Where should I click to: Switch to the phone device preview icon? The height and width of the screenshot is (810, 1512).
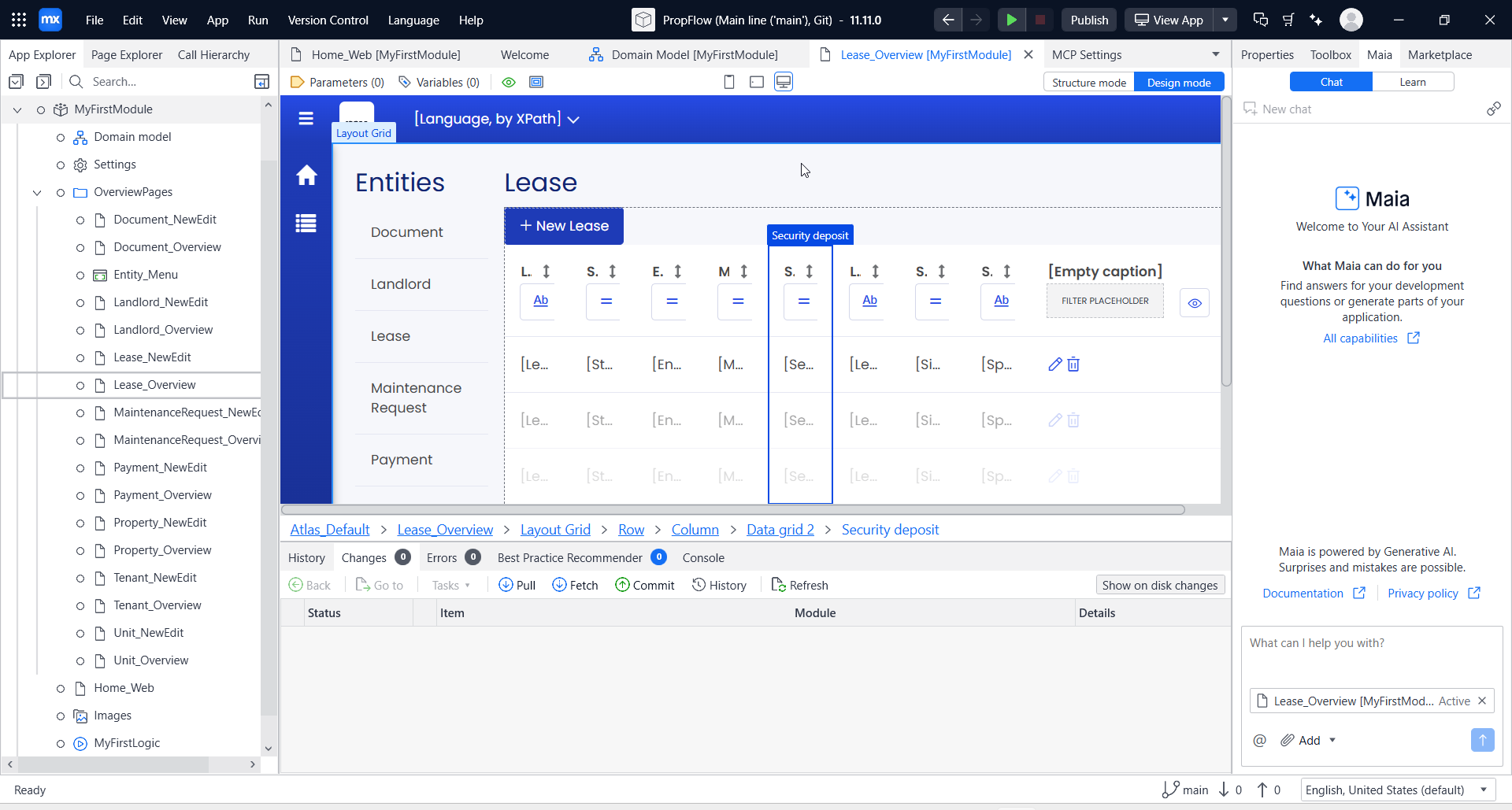(x=729, y=82)
